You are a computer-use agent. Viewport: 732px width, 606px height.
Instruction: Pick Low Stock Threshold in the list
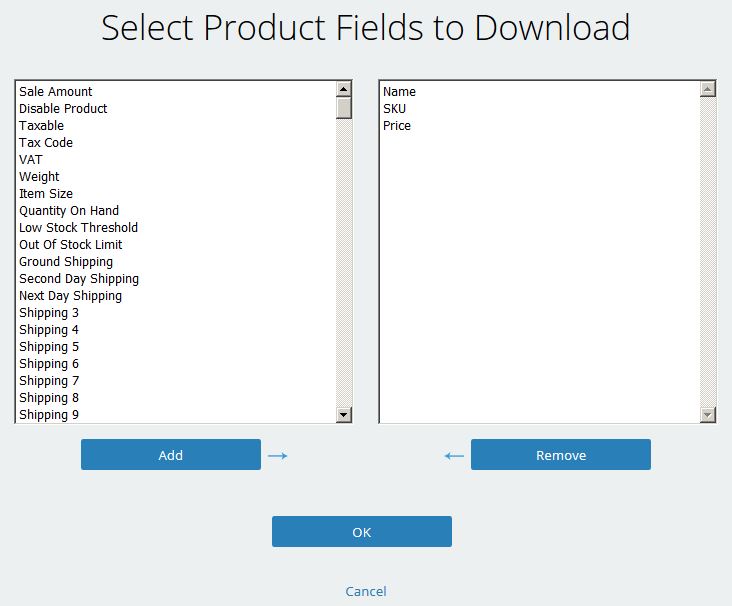pos(176,227)
